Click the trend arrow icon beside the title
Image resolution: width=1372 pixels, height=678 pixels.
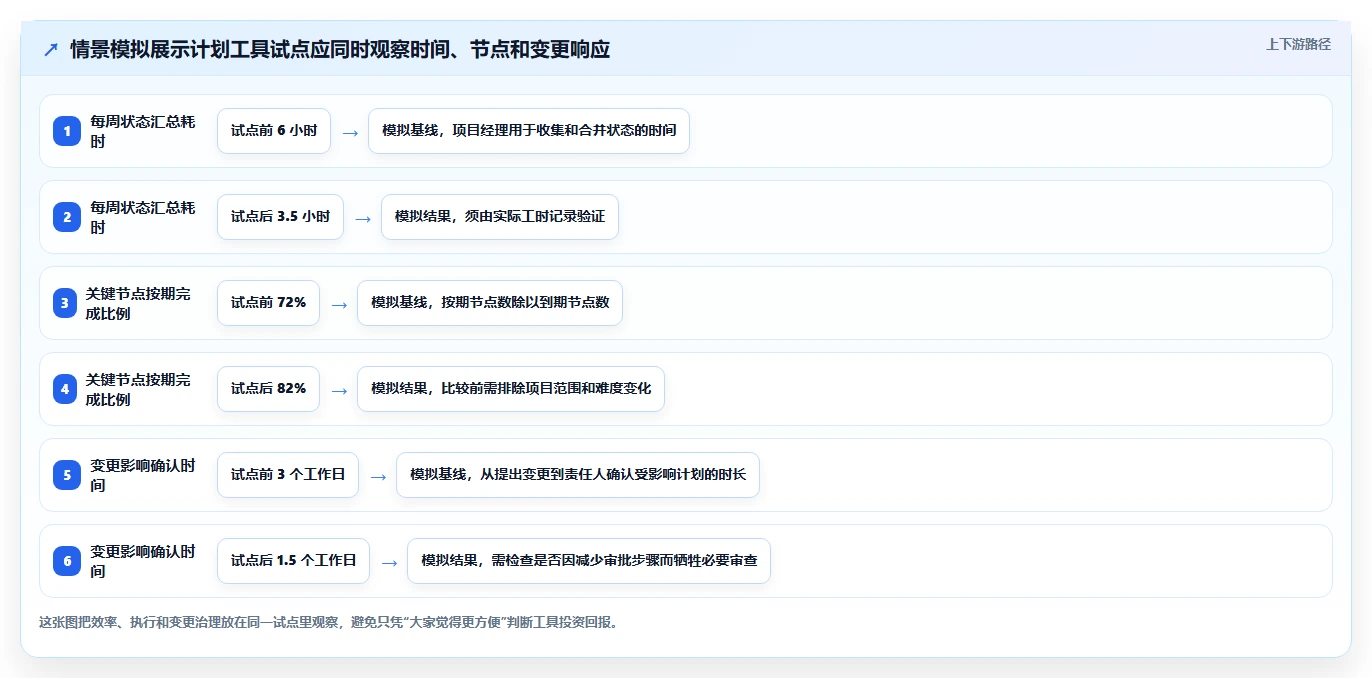[x=51, y=49]
